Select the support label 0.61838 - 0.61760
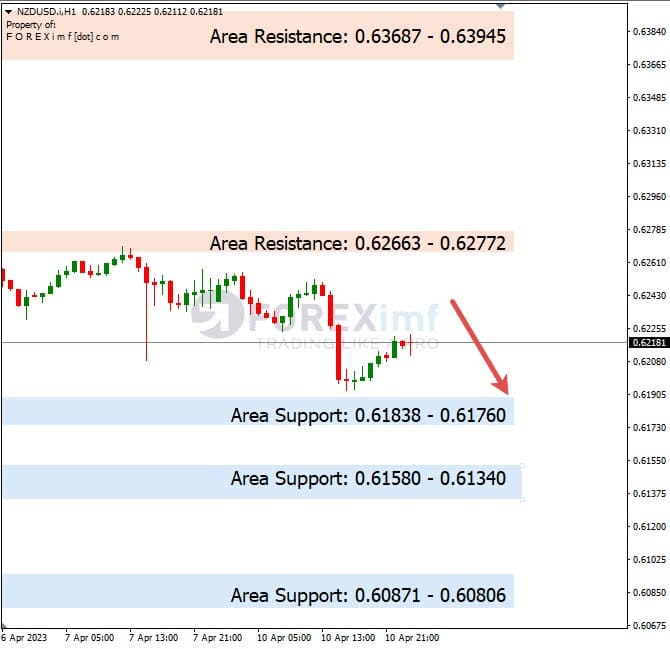Screen dimensions: 670x649 point(368,415)
